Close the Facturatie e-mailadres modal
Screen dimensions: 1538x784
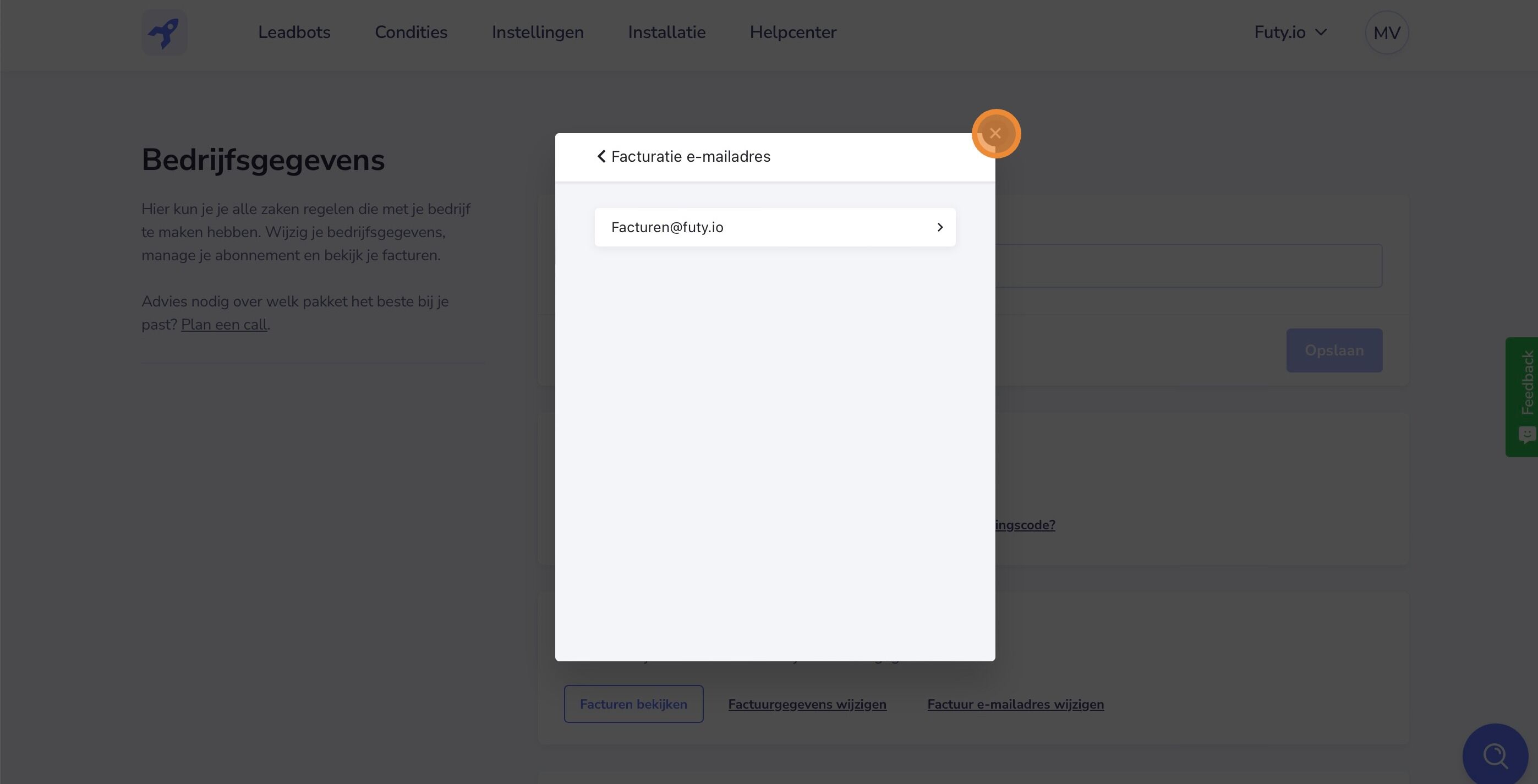[x=996, y=133]
